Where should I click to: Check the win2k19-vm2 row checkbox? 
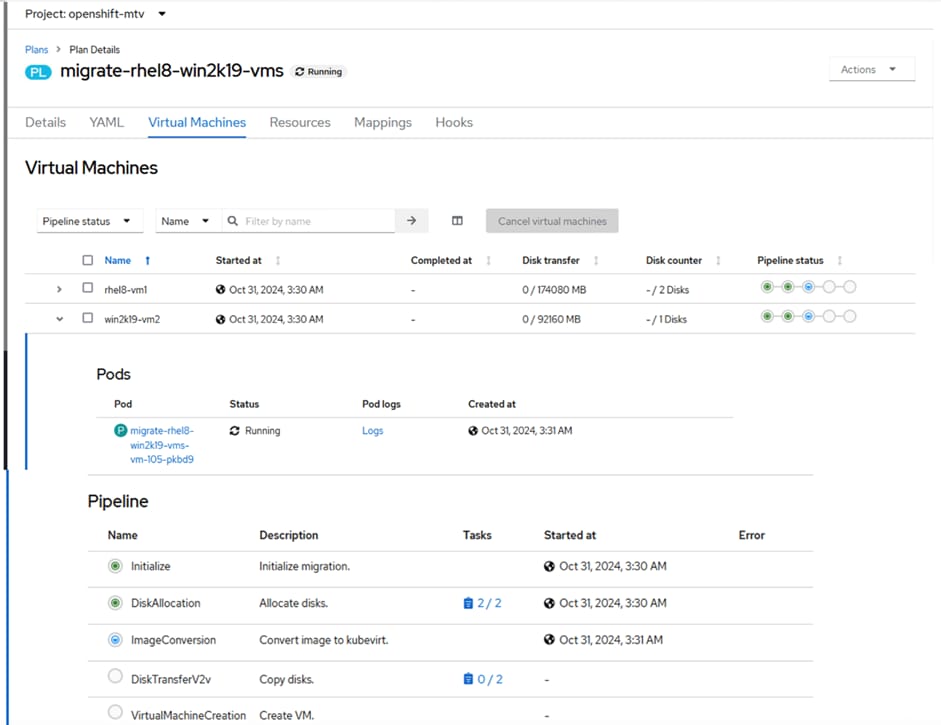(88, 317)
